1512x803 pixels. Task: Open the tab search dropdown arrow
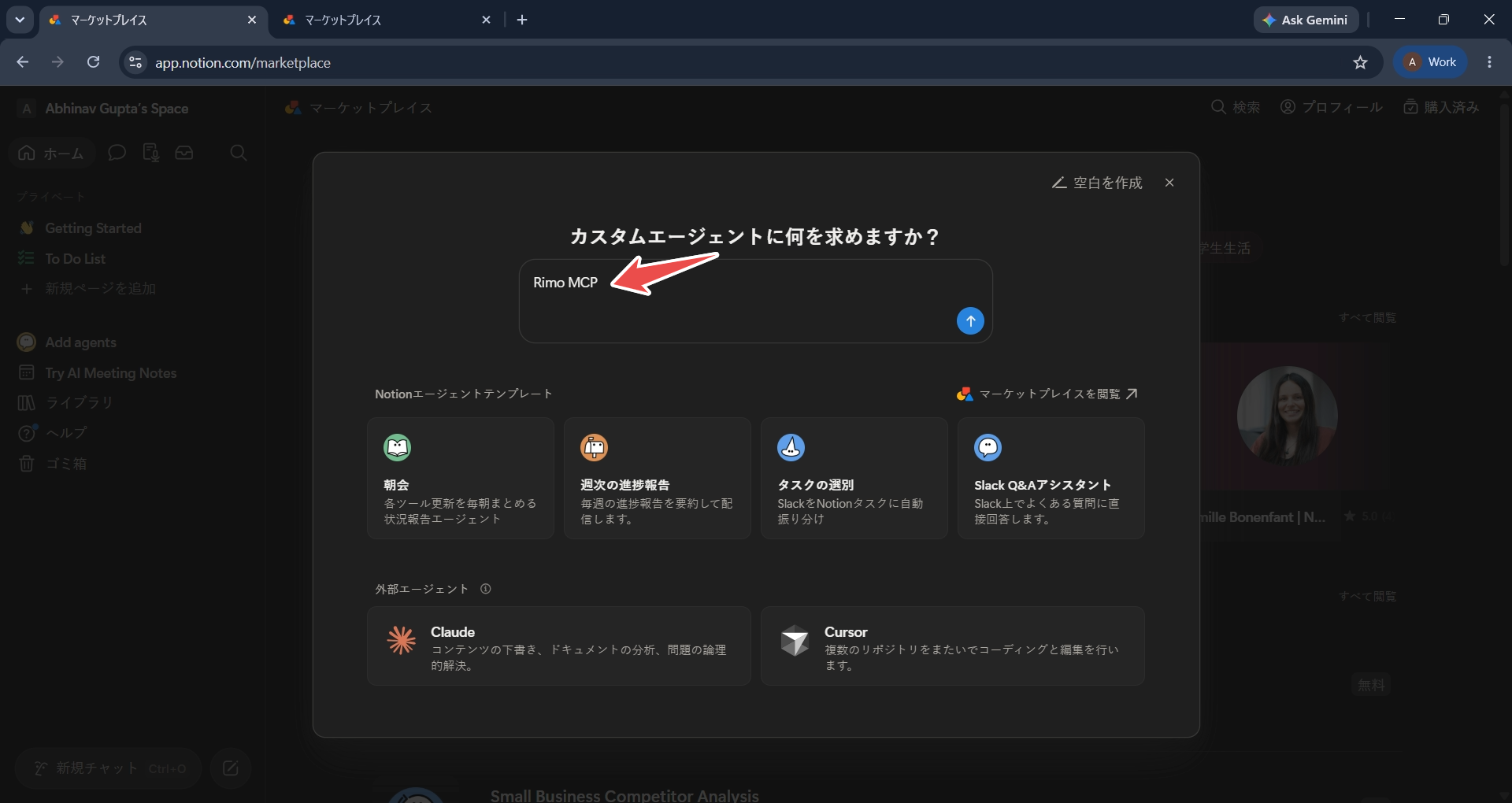click(20, 20)
